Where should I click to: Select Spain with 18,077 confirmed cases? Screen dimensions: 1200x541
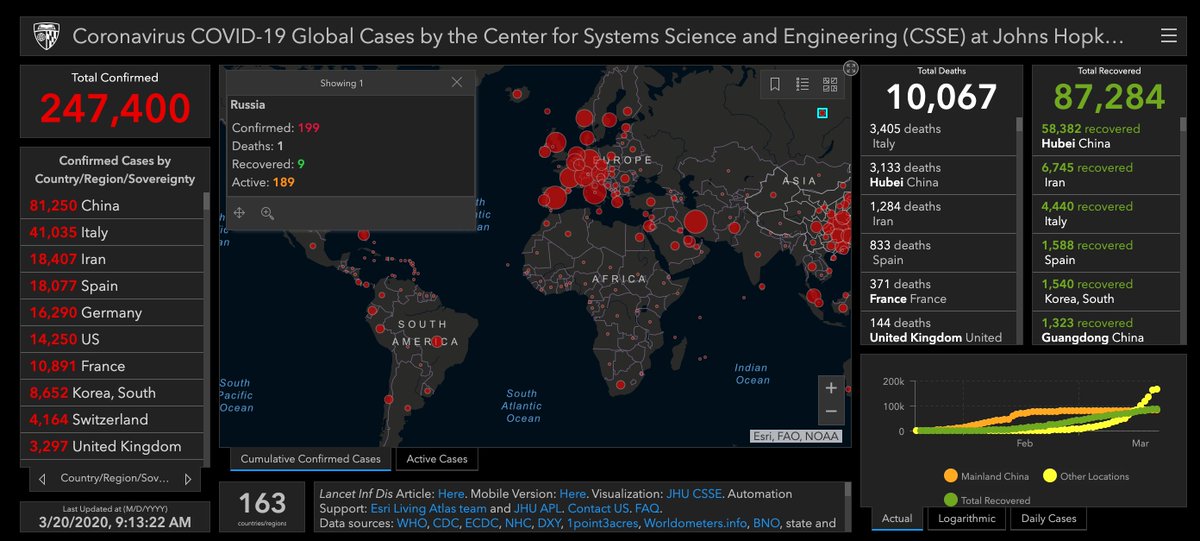pyautogui.click(x=111, y=286)
